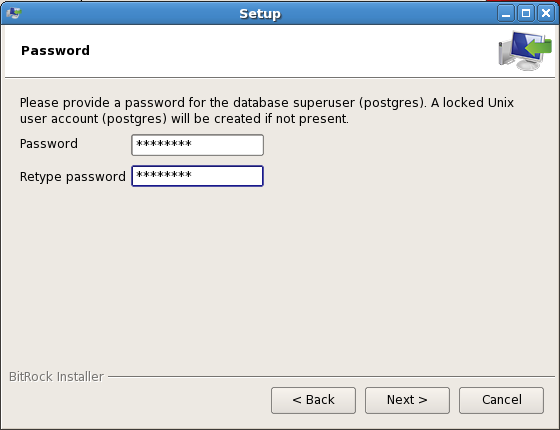The height and width of the screenshot is (430, 560).
Task: Click the "user account (postgres)" text line
Action: click(x=184, y=119)
